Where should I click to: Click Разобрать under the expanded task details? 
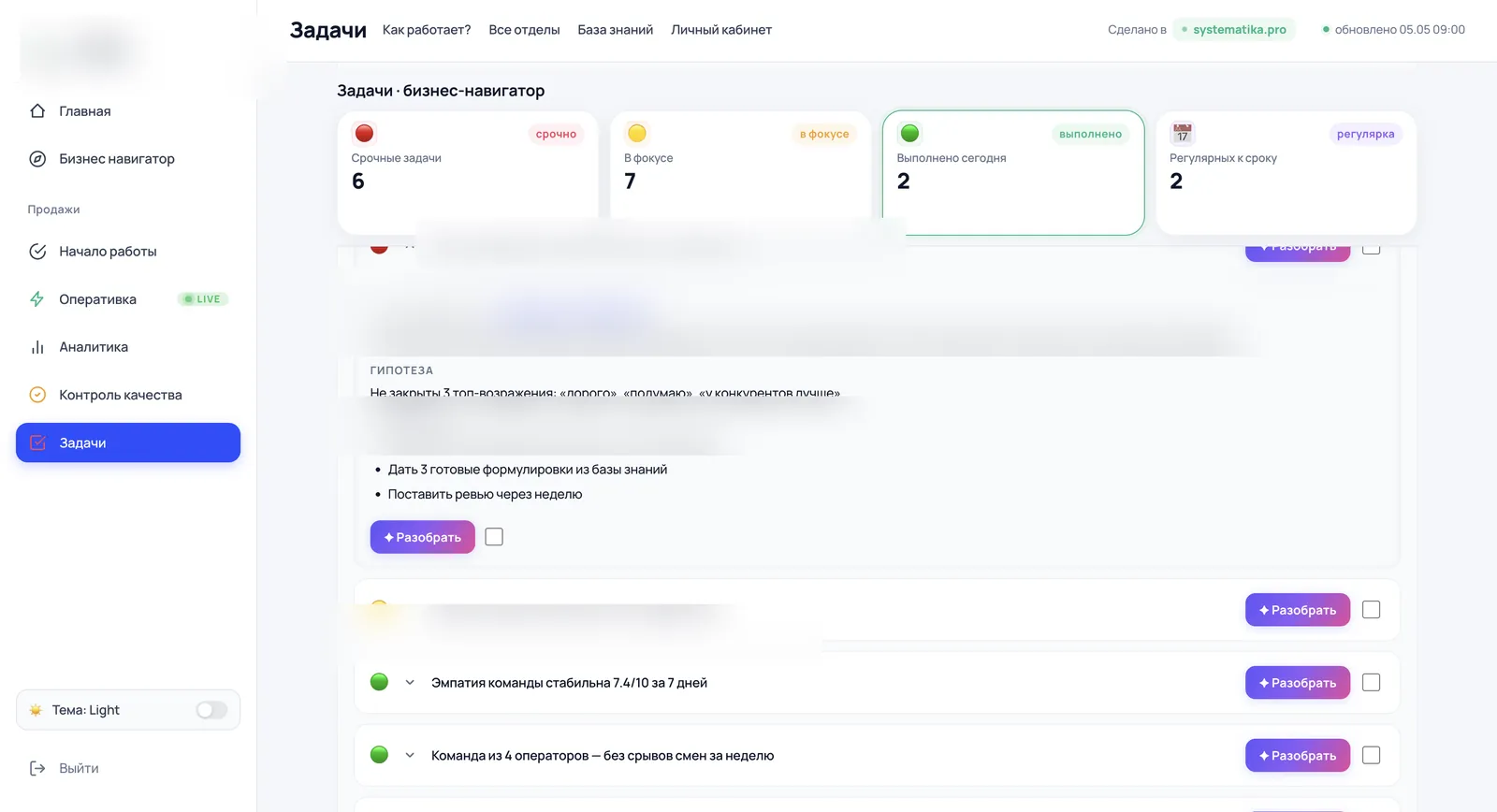pos(422,537)
